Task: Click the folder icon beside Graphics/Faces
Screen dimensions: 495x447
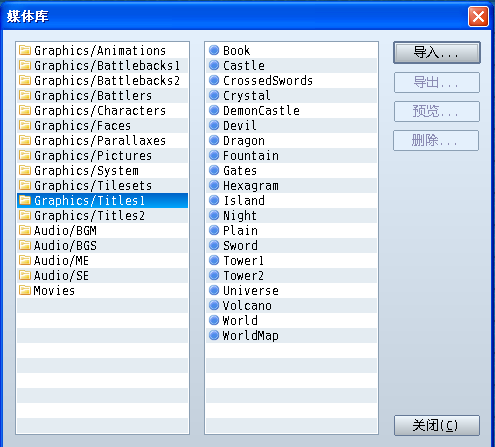Action: tap(25, 125)
